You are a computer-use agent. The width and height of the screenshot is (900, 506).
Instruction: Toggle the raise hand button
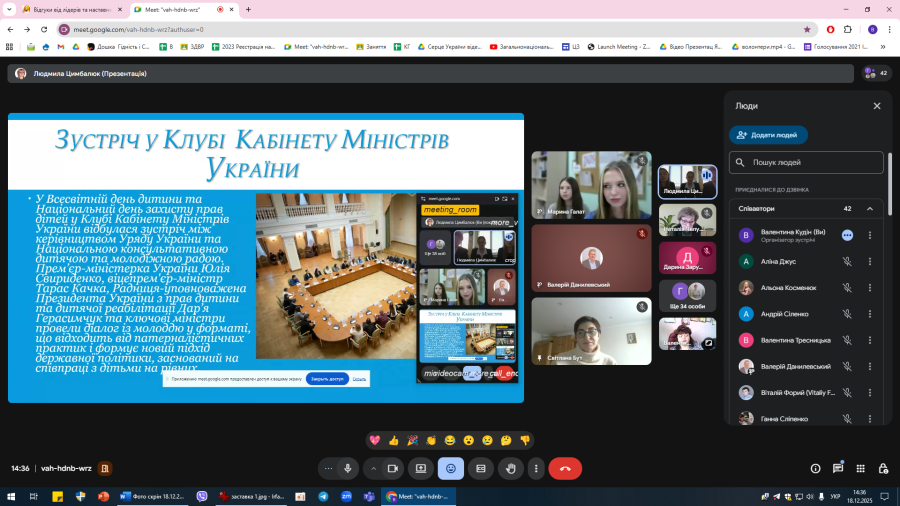point(510,468)
